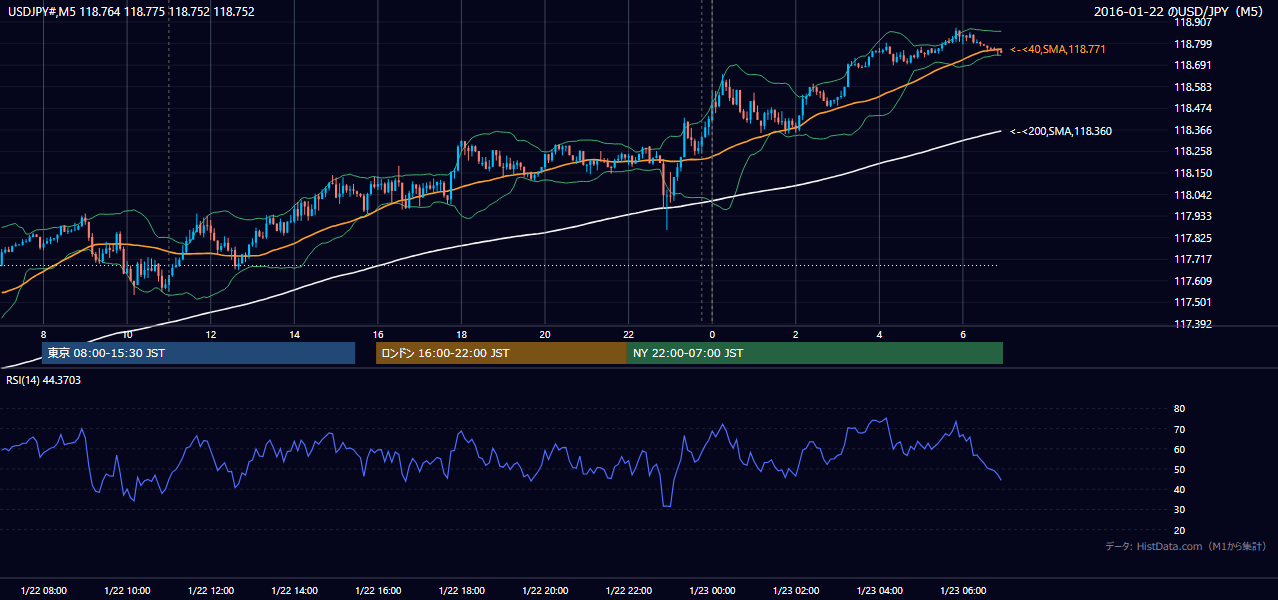Click price level 118.366 on the axis
The height and width of the screenshot is (600, 1278).
click(1192, 130)
